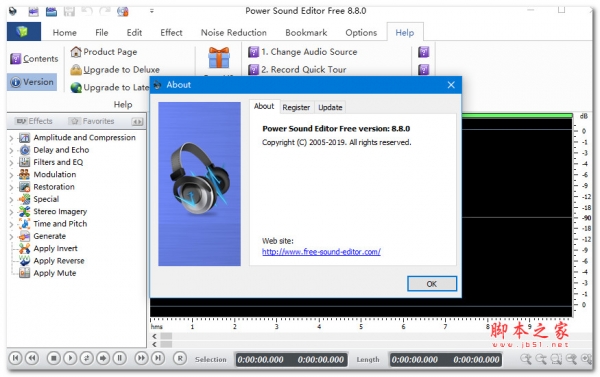
Task: Click the Apply Mute icon
Action: click(24, 273)
